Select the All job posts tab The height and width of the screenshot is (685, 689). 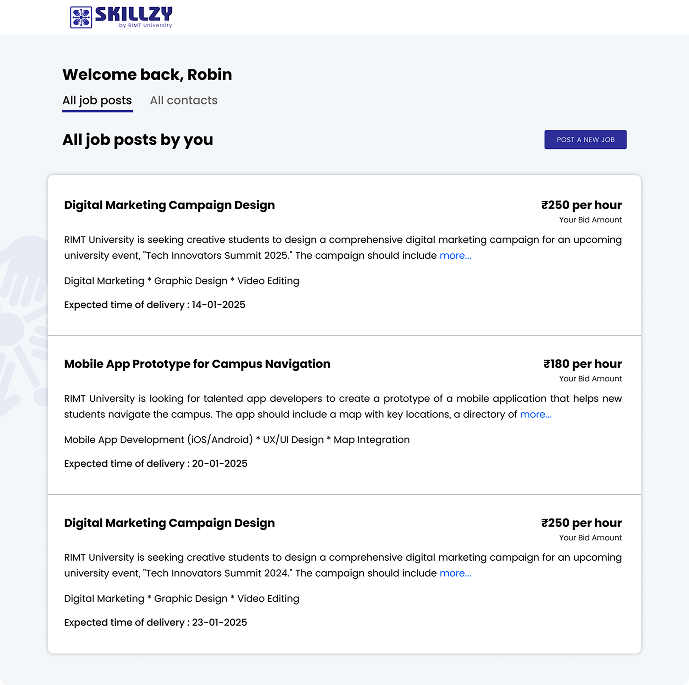pos(97,100)
